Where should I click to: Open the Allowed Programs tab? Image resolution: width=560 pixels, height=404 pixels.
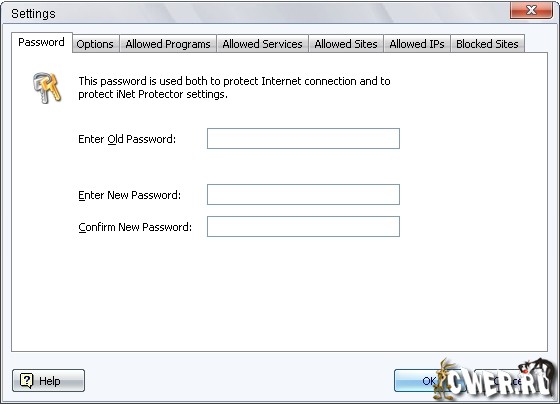tap(168, 44)
